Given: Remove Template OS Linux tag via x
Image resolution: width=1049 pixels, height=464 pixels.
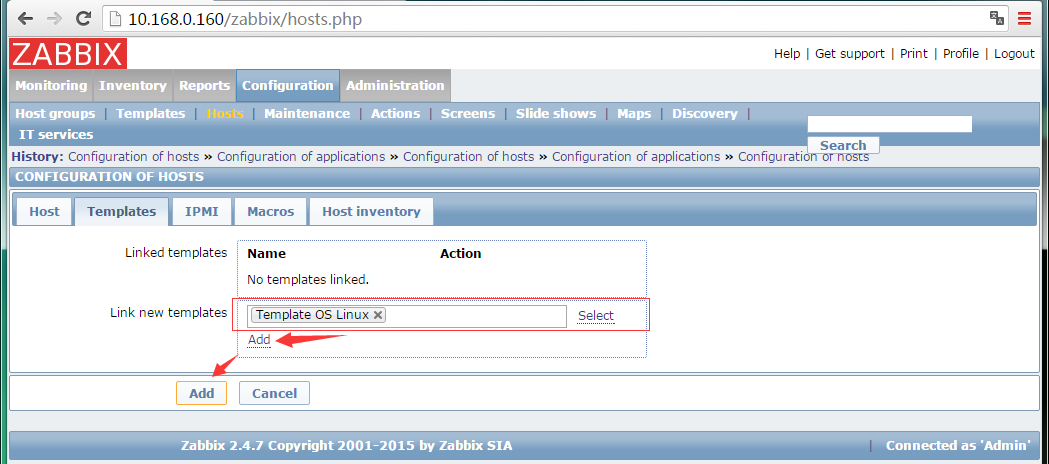Looking at the screenshot, I should coord(378,315).
